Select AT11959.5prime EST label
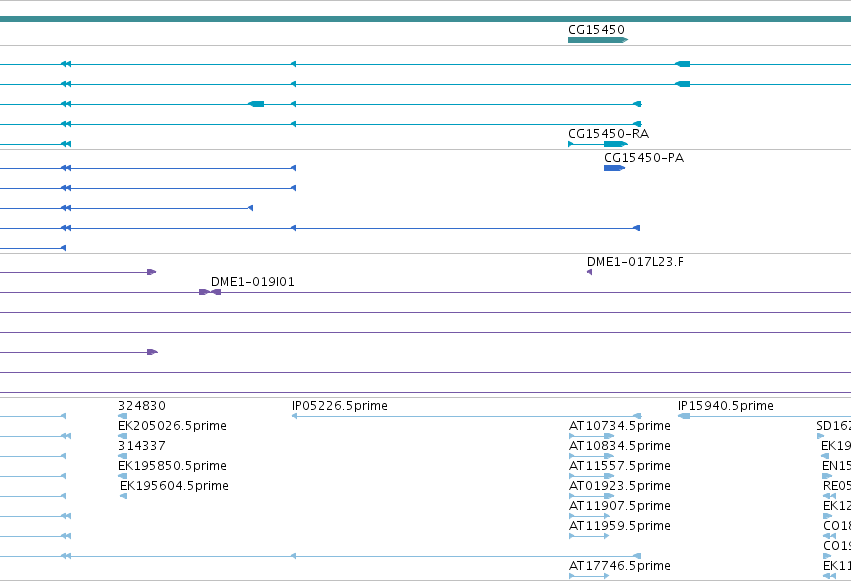This screenshot has width=851, height=581. pos(619,526)
